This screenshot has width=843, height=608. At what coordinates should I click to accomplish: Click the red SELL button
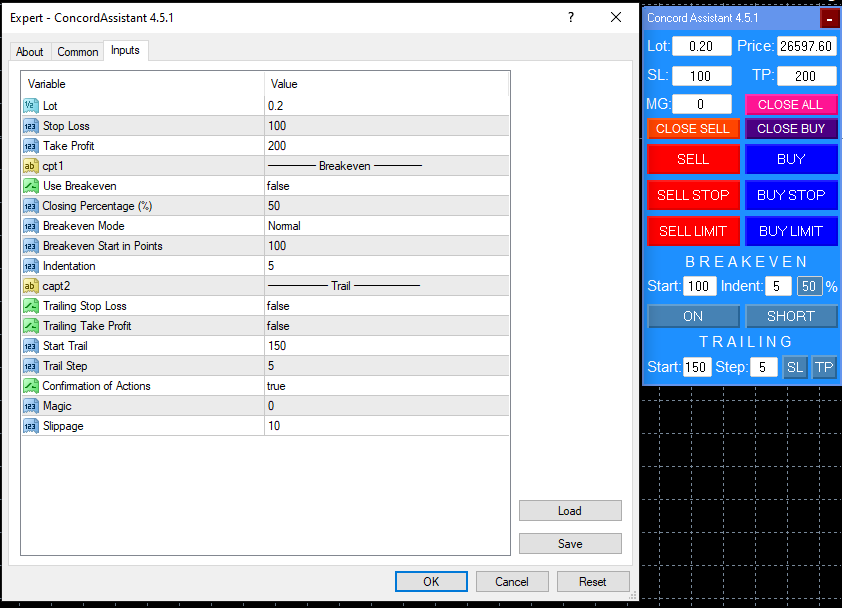693,159
